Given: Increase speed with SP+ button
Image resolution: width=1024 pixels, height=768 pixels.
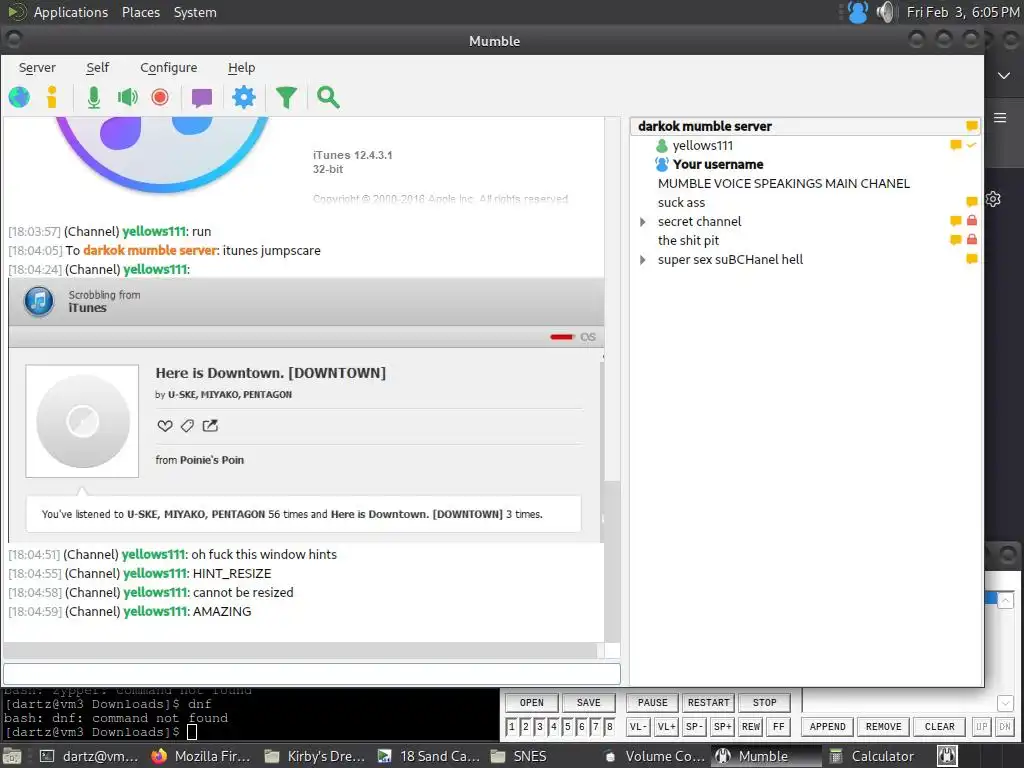Looking at the screenshot, I should click(722, 727).
